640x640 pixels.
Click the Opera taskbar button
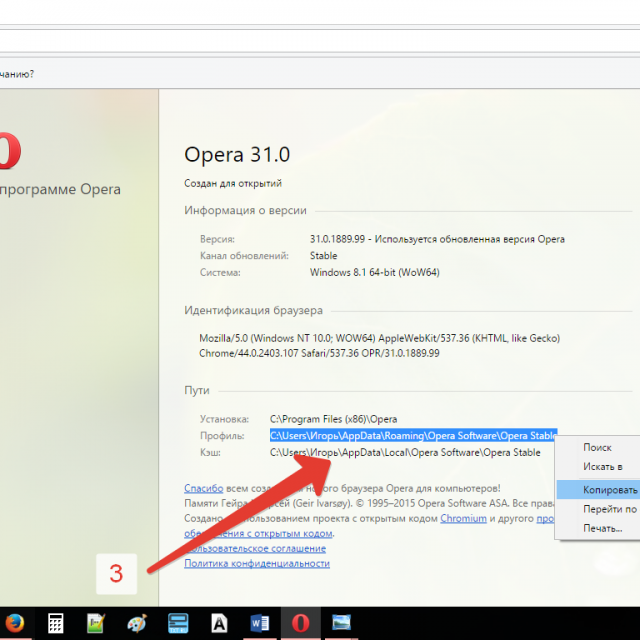click(x=301, y=623)
